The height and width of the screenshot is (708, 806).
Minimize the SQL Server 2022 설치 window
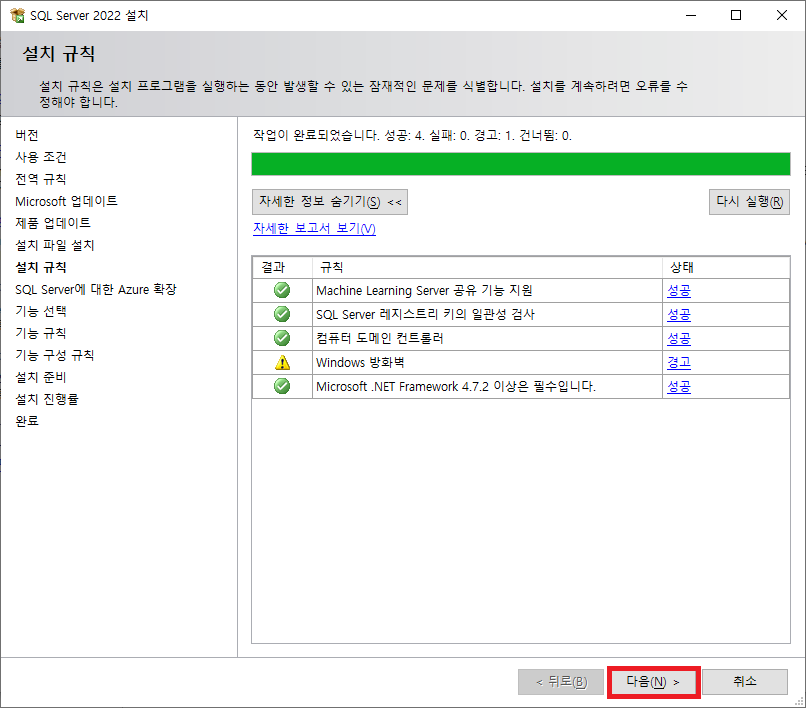691,15
